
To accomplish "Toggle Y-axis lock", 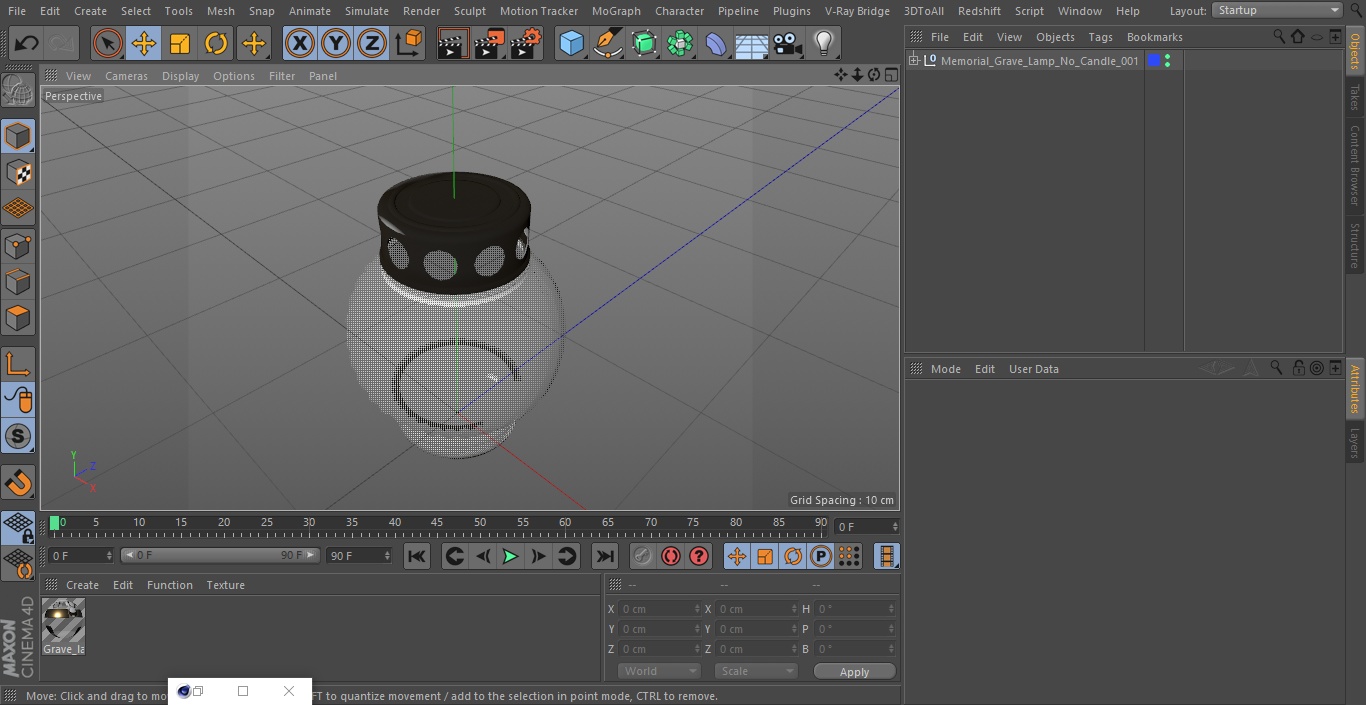I will (336, 44).
